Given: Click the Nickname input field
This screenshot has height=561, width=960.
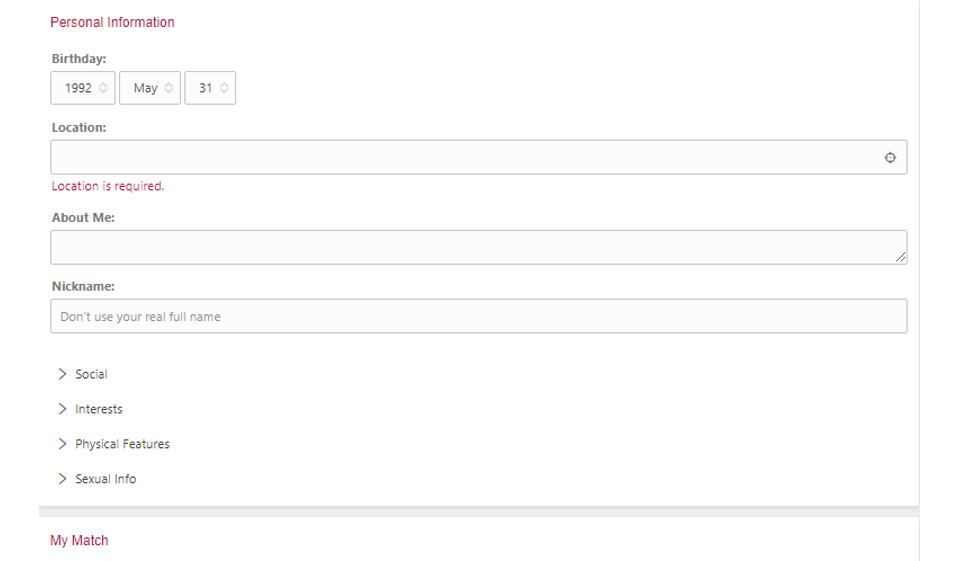Looking at the screenshot, I should click(x=478, y=316).
